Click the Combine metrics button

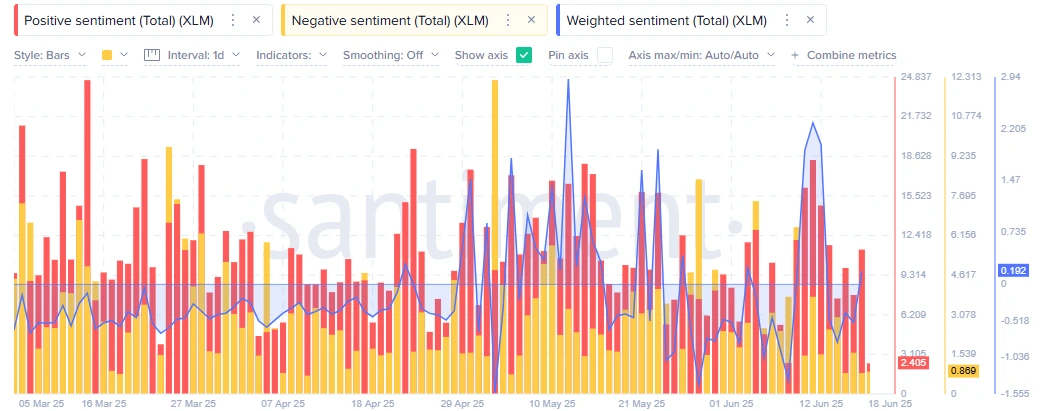pos(851,56)
